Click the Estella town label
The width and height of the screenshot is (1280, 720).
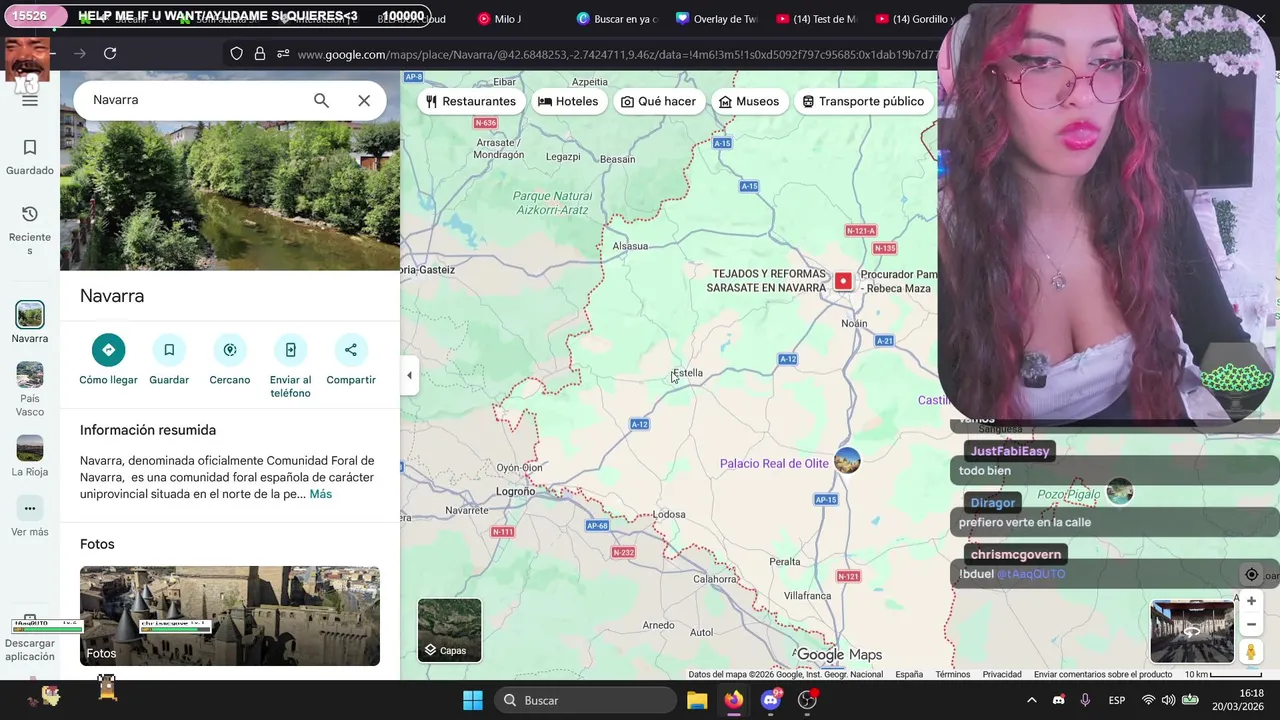tap(687, 373)
